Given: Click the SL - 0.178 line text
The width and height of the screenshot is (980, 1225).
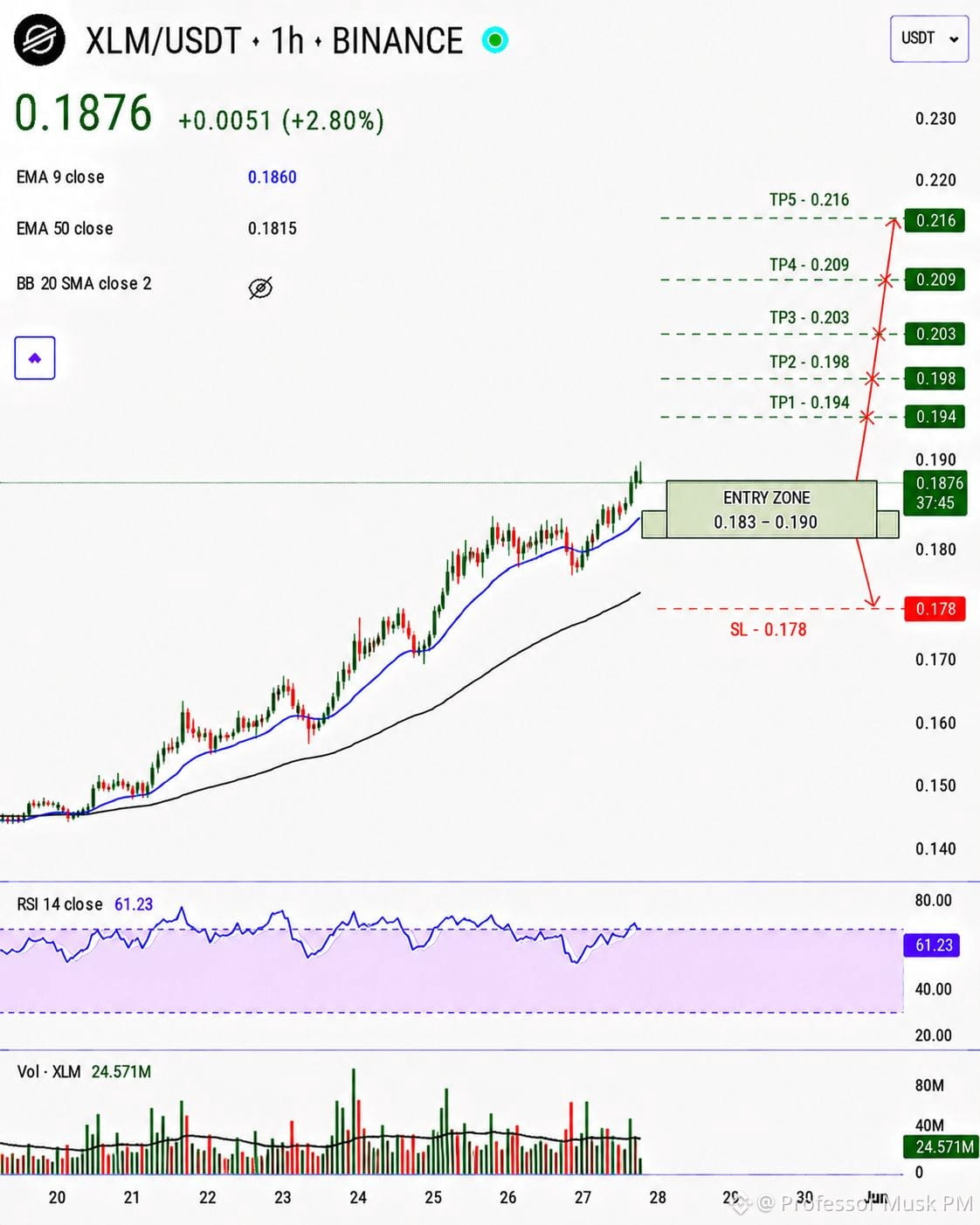Looking at the screenshot, I should coord(768,629).
